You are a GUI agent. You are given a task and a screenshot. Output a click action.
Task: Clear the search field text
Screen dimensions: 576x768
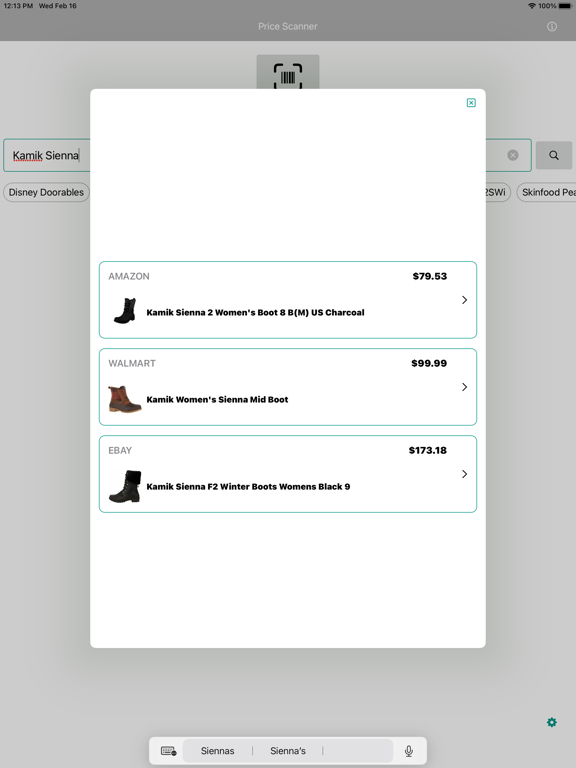(x=513, y=155)
